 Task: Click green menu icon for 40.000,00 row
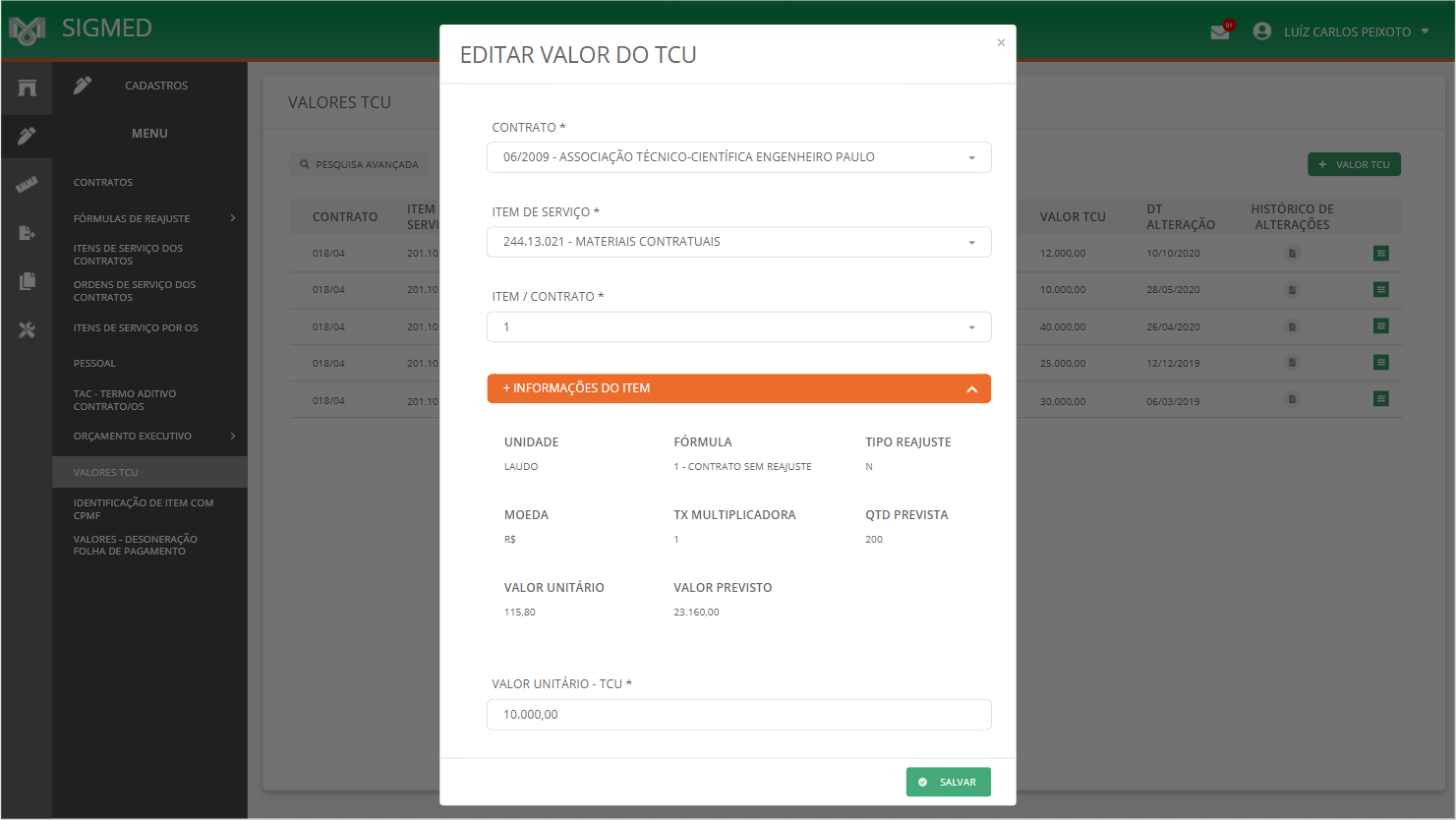point(1381,326)
